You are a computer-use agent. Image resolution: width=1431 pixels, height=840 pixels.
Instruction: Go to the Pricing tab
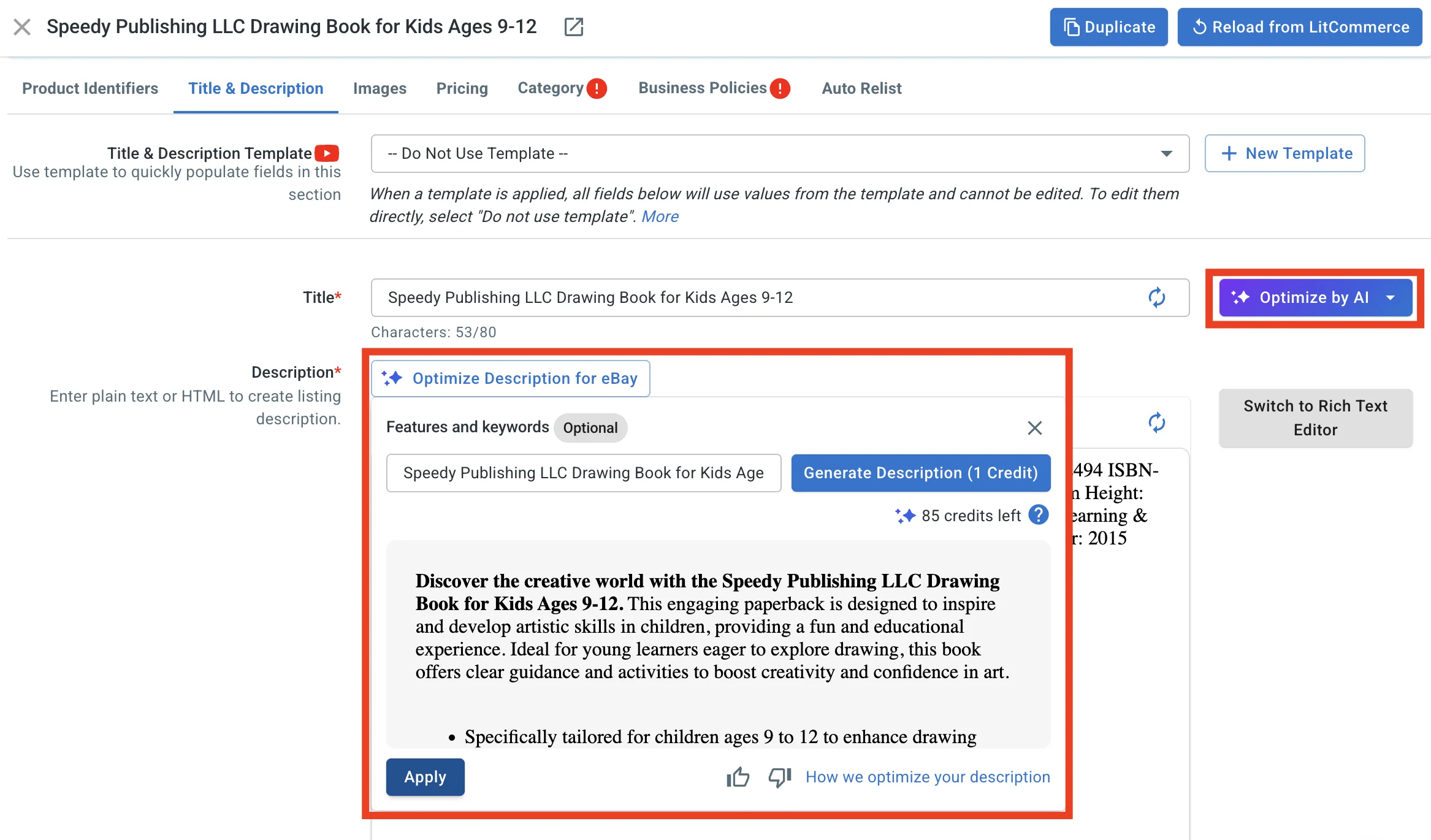pyautogui.click(x=462, y=88)
